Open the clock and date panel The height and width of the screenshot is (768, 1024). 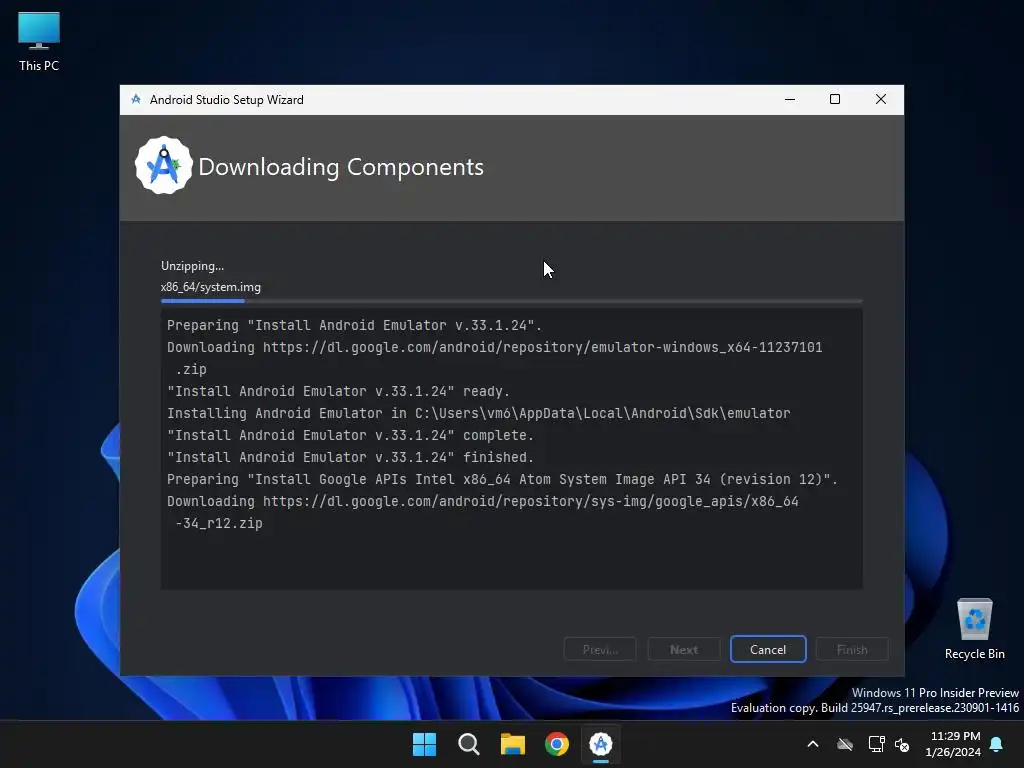tap(953, 744)
